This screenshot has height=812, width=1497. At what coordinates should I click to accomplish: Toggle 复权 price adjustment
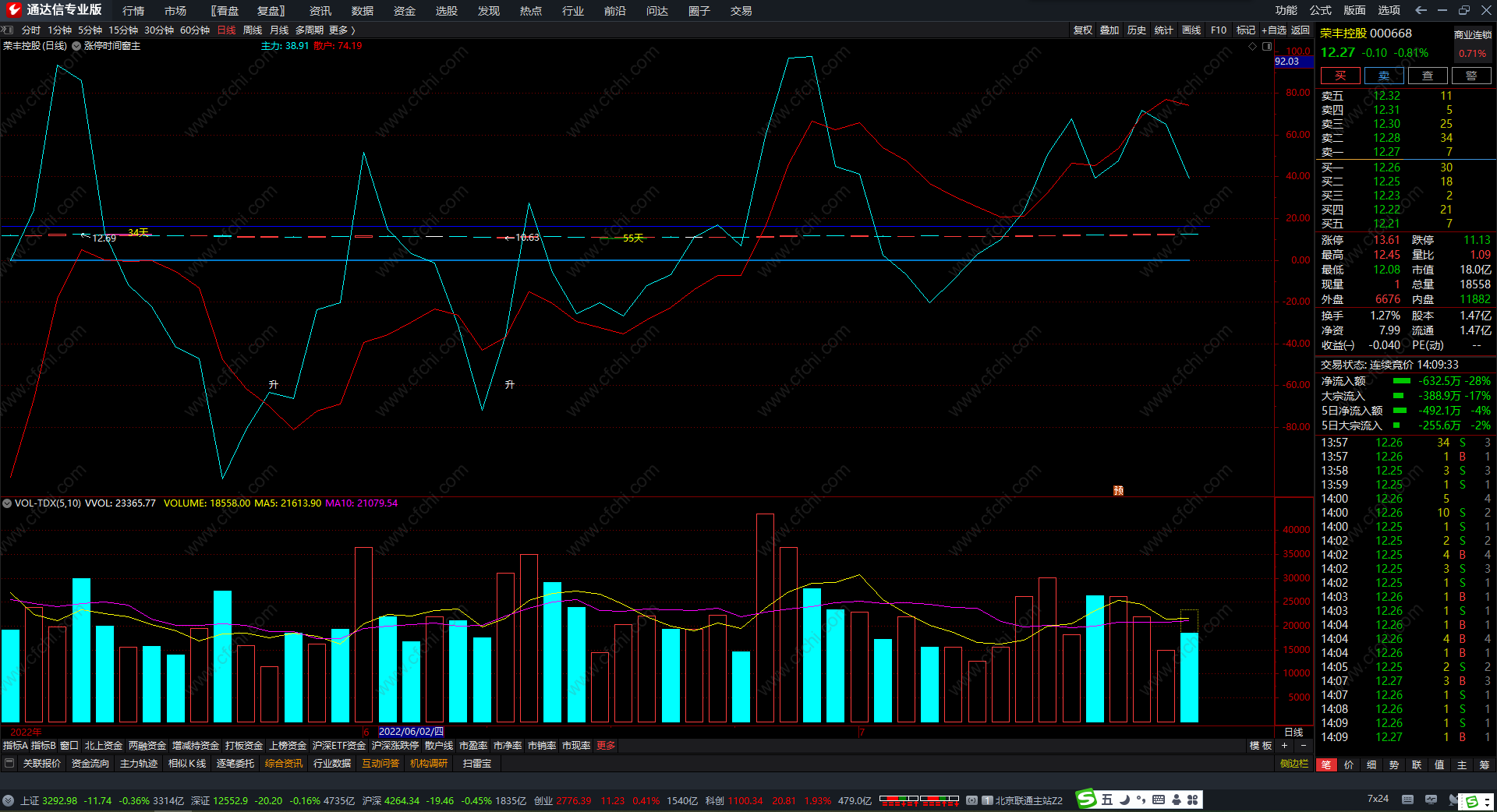point(1082,30)
